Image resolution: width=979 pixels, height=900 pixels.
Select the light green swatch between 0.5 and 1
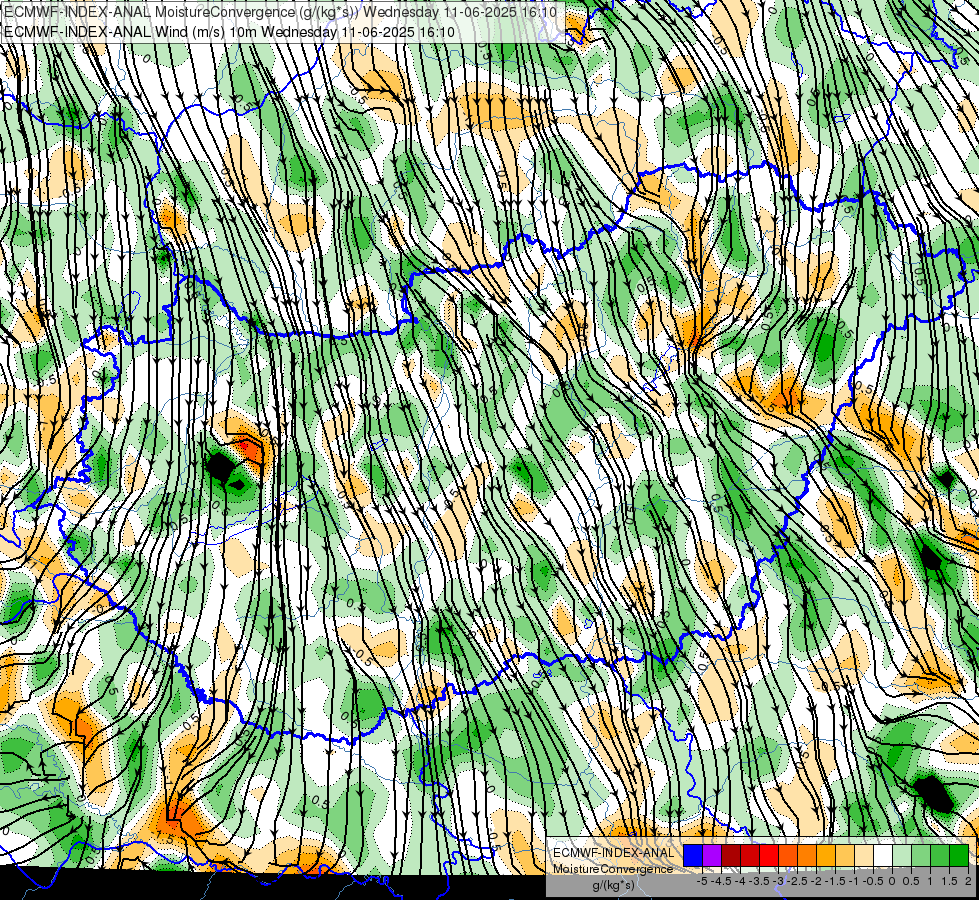[921, 855]
